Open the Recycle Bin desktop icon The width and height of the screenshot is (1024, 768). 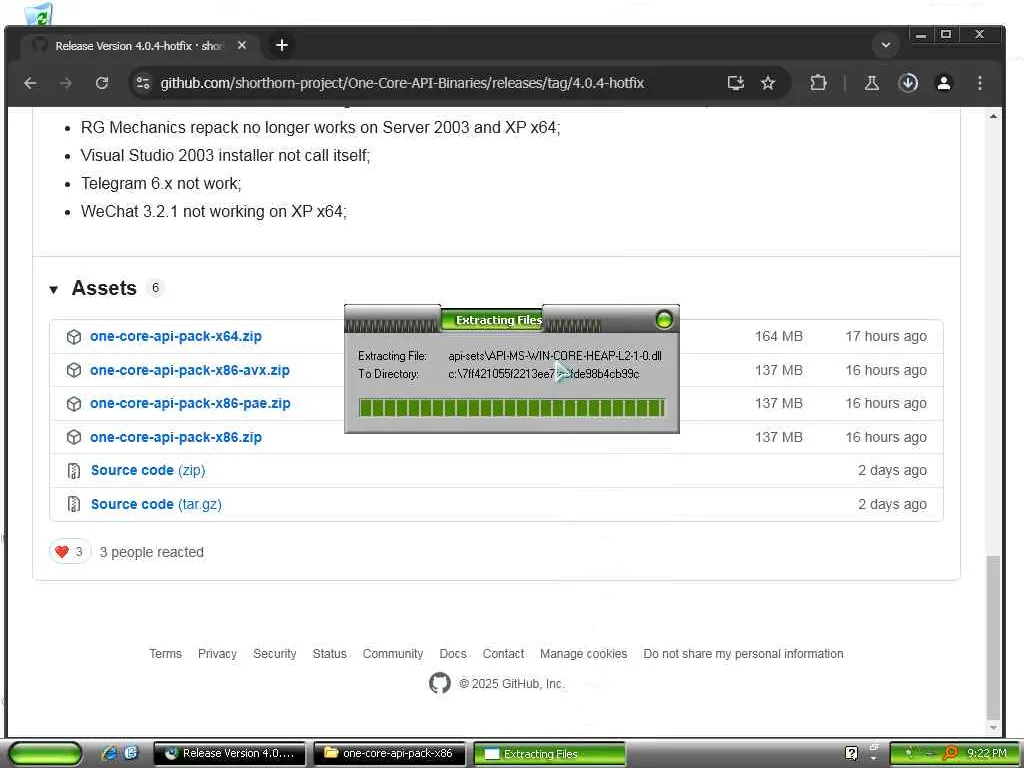(x=39, y=14)
